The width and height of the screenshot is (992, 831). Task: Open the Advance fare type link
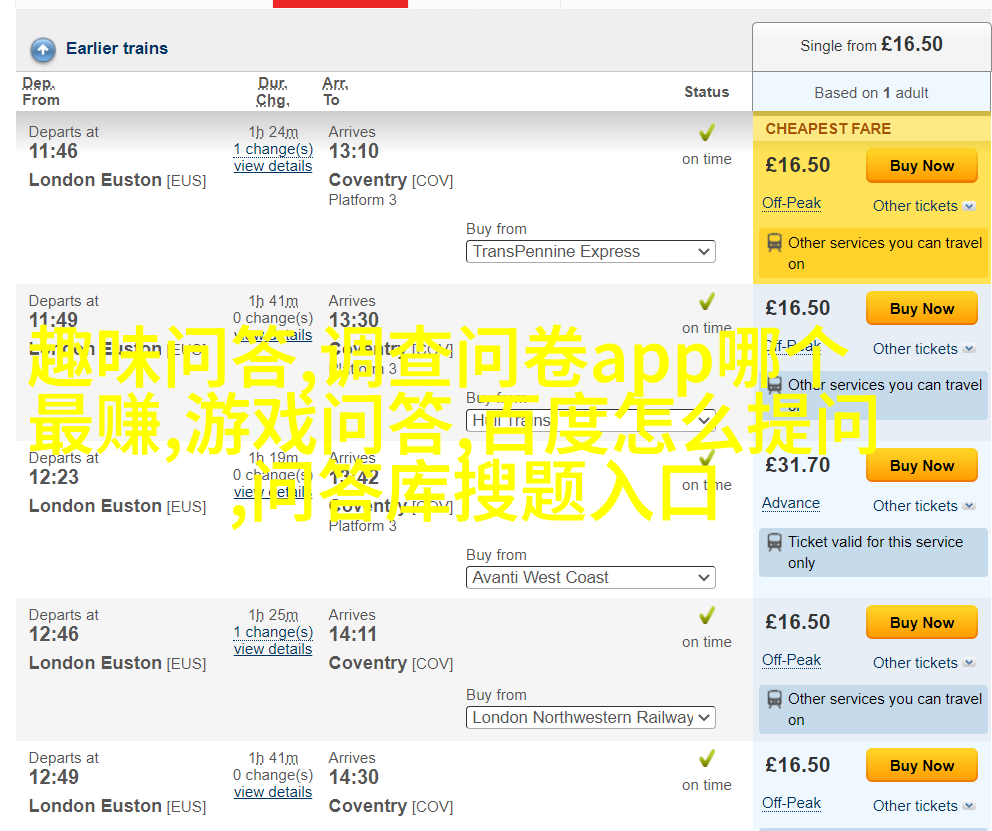point(791,503)
